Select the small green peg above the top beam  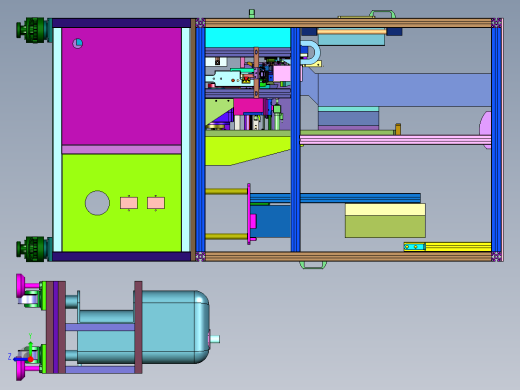pyautogui.click(x=252, y=13)
